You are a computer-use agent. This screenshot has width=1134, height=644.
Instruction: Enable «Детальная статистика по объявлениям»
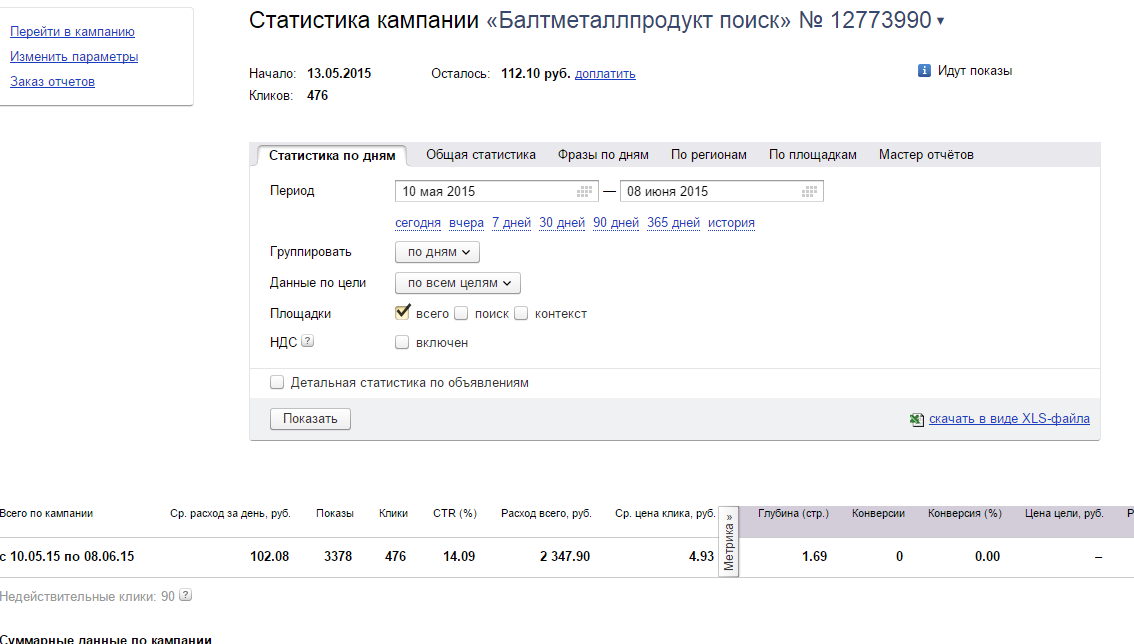pos(277,382)
